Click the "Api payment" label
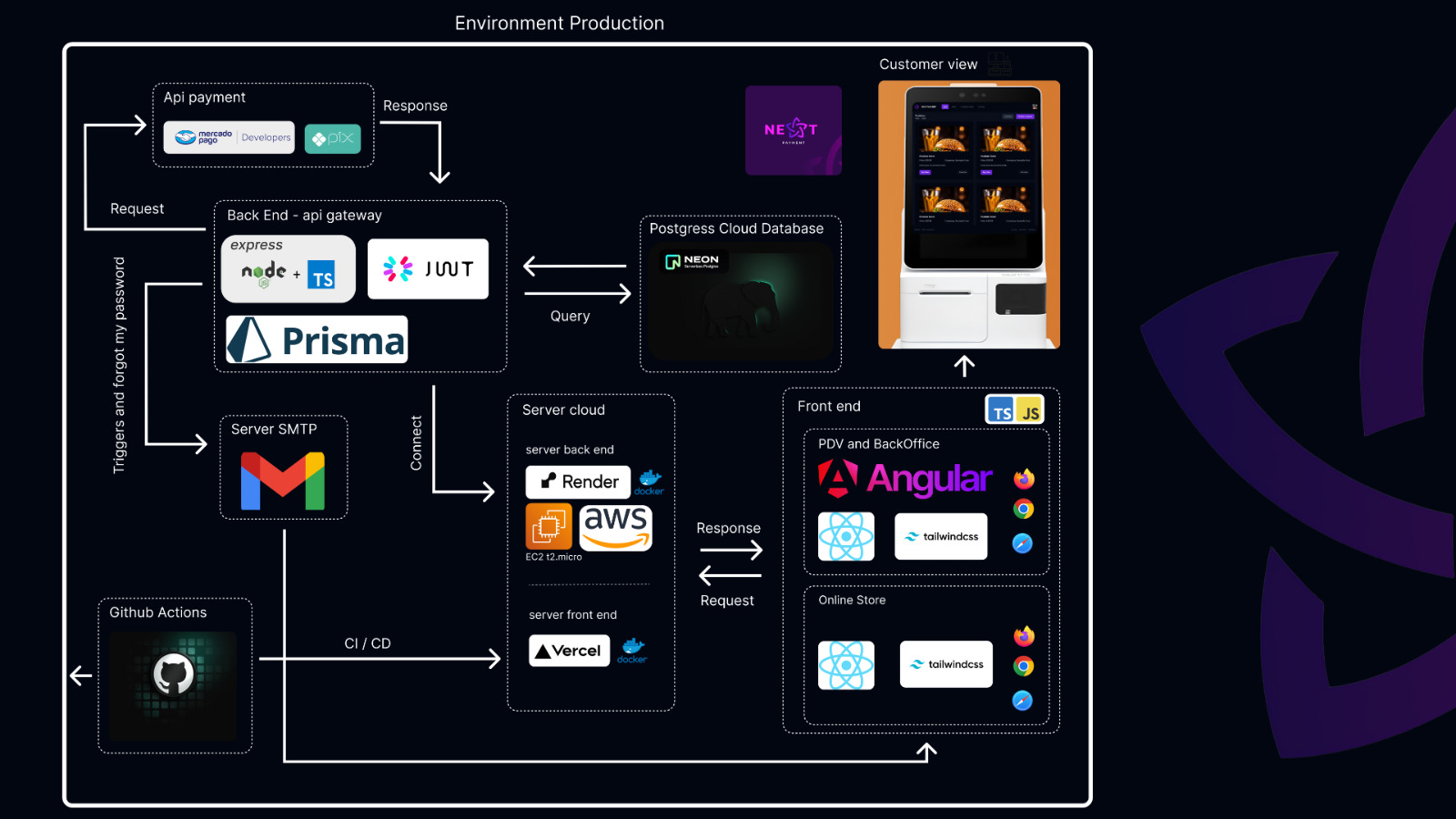Image resolution: width=1456 pixels, height=819 pixels. [205, 97]
